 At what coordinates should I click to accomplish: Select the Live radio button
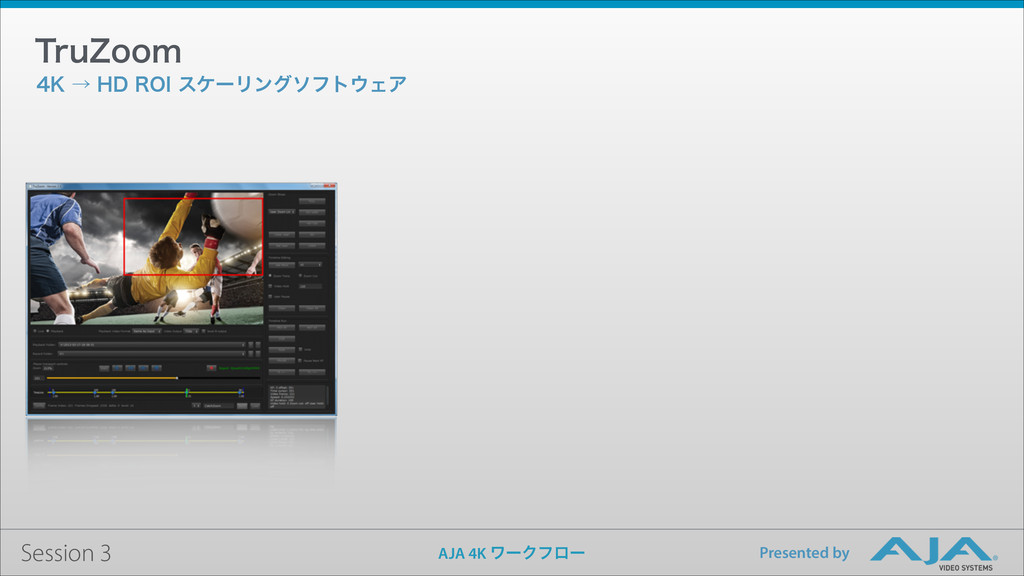[x=35, y=331]
